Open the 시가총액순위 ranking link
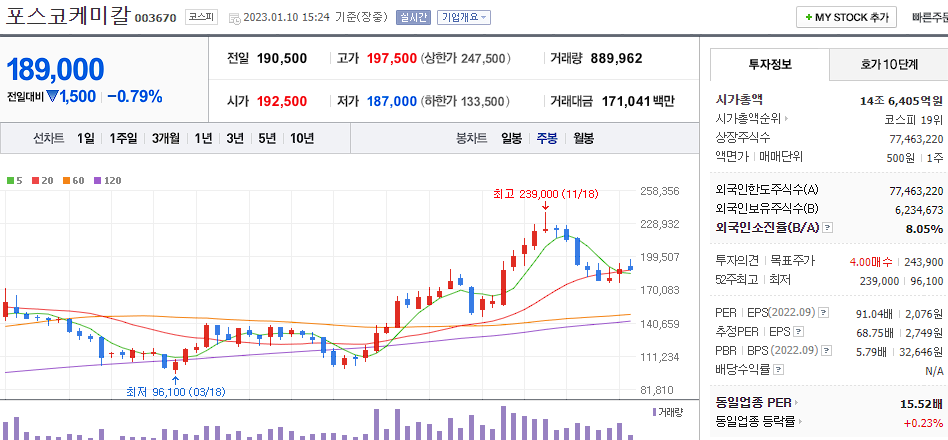This screenshot has width=948, height=440. coord(748,118)
